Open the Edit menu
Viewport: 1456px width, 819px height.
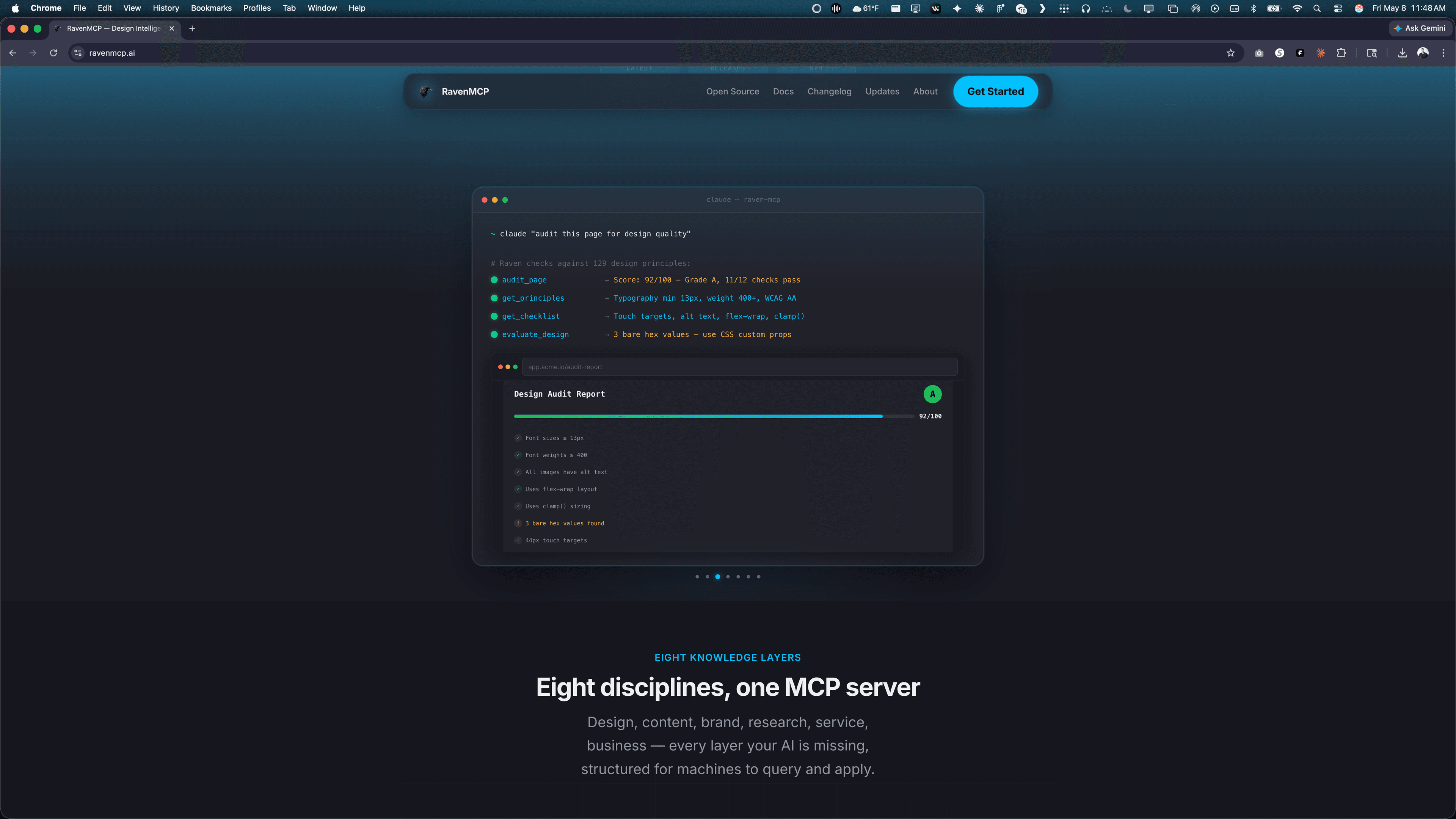tap(105, 8)
